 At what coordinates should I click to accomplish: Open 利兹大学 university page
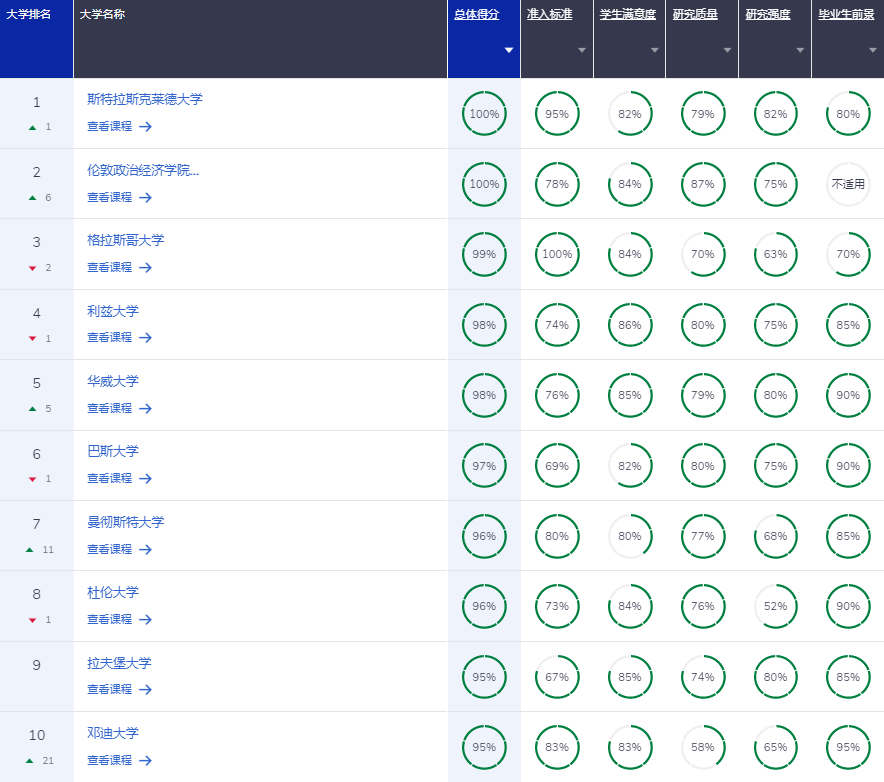(x=113, y=311)
